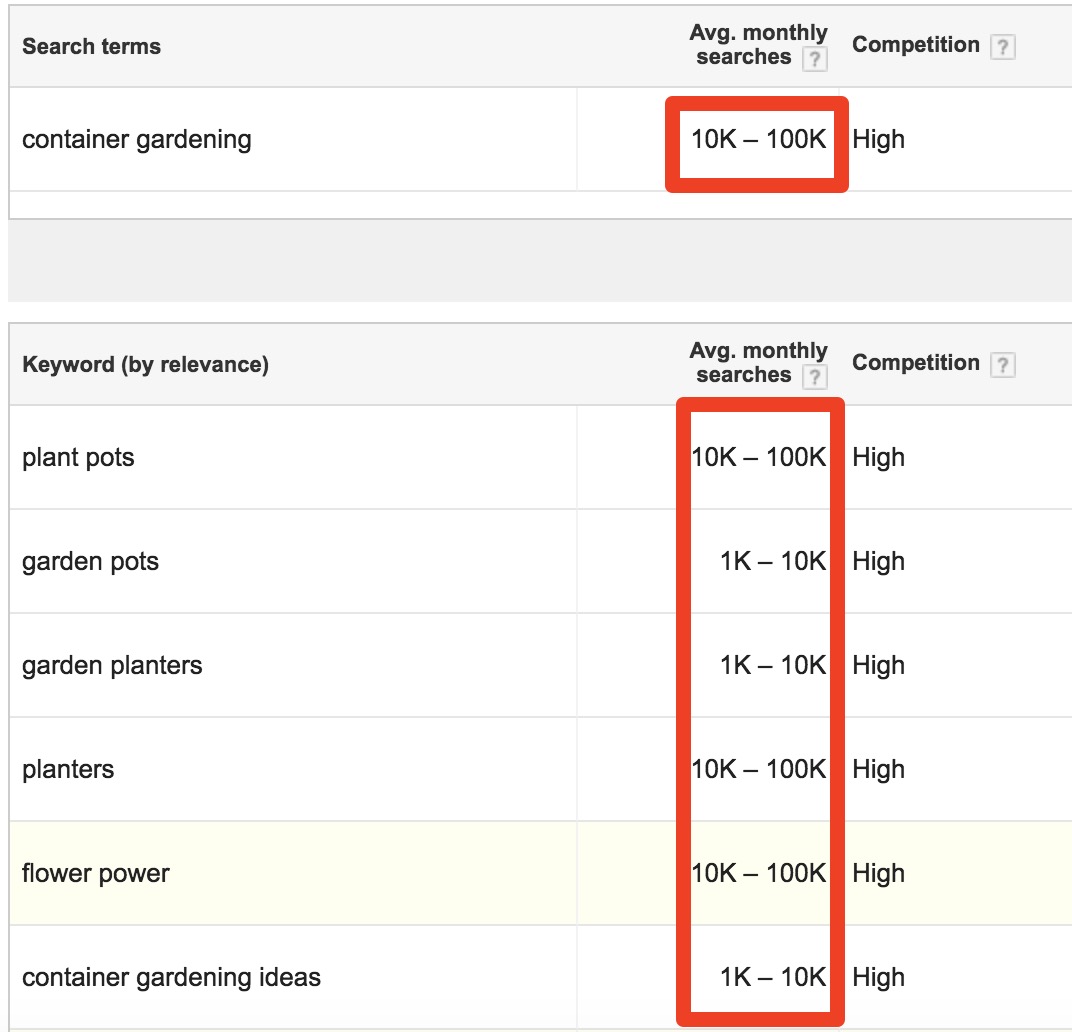The height and width of the screenshot is (1032, 1072).
Task: Sort by the Competition column
Action: pyautogui.click(x=915, y=363)
